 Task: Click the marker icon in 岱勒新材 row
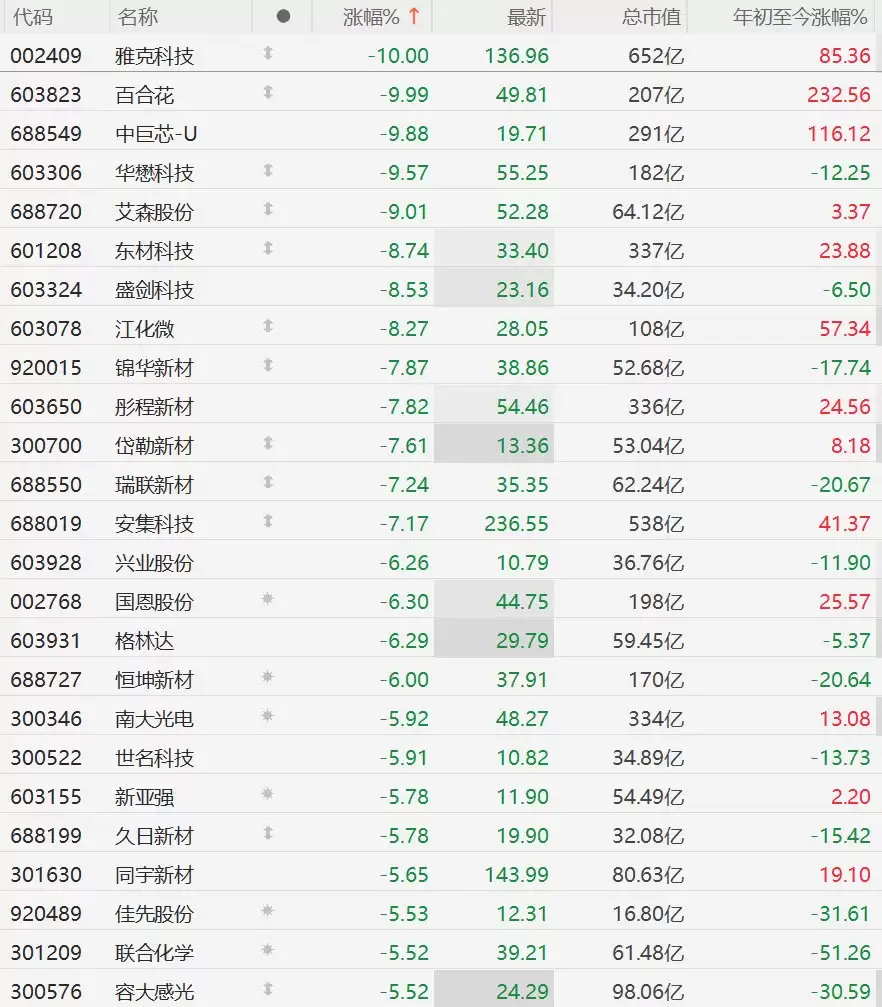[x=268, y=442]
